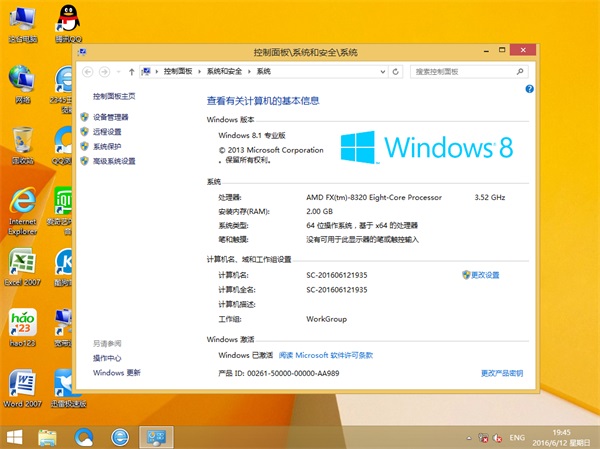This screenshot has height=449, width=600.
Task: Open the Internet Explorer desktop shortcut
Action: (22, 205)
